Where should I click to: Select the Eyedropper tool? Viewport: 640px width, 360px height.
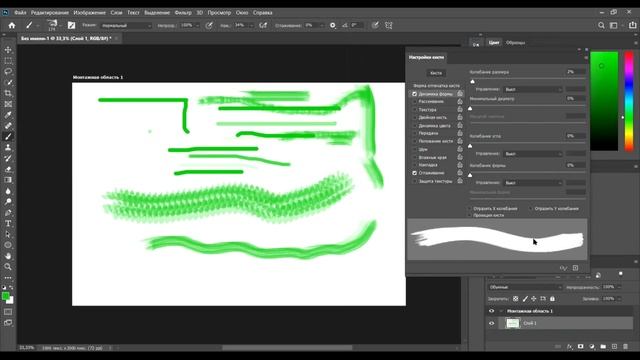point(8,115)
